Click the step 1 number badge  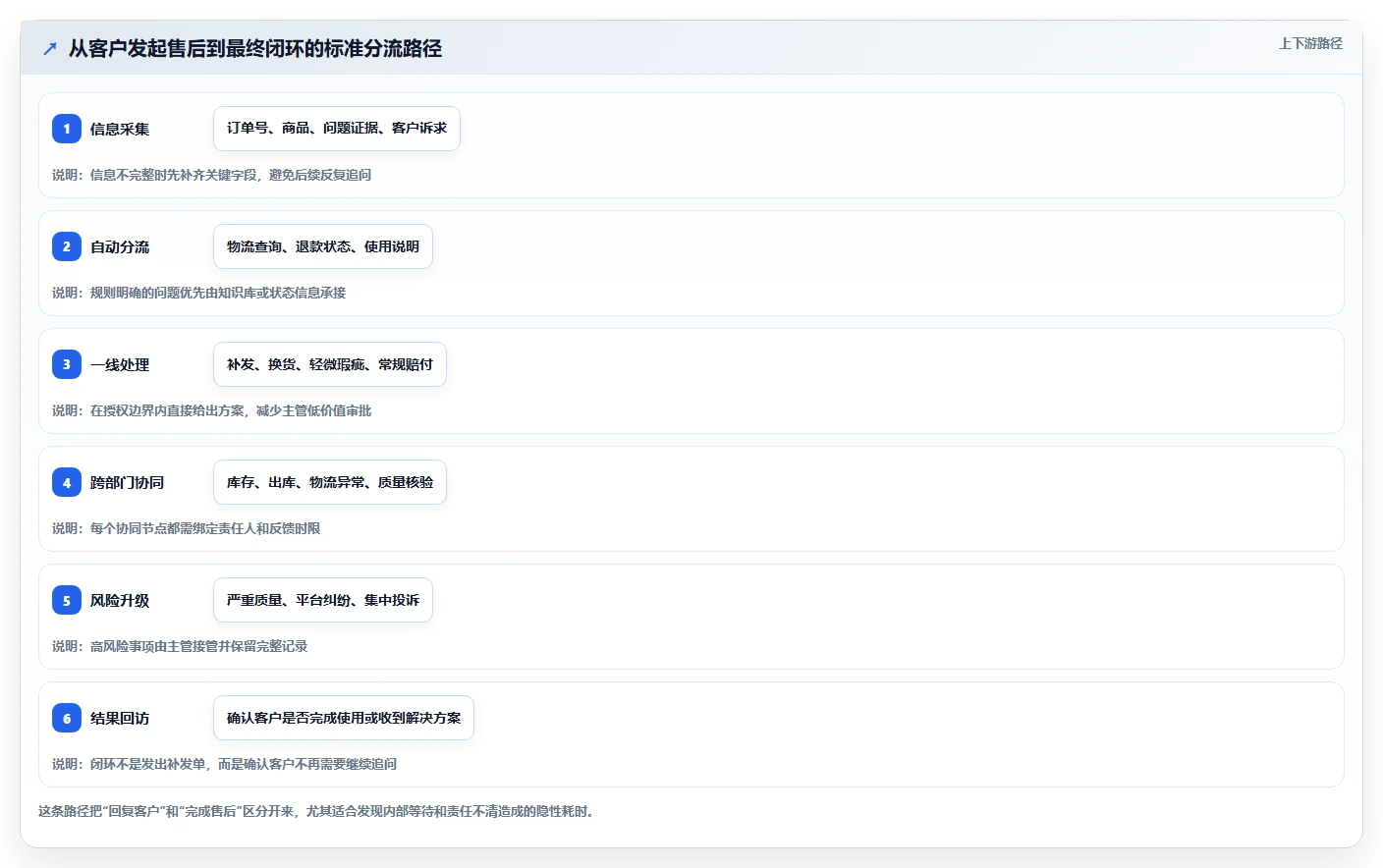click(x=67, y=129)
